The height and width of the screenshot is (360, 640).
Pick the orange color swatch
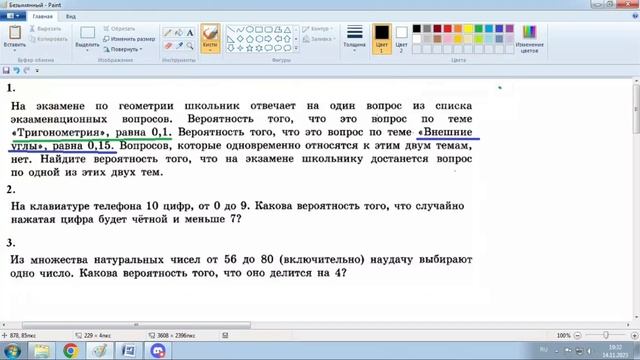458,29
